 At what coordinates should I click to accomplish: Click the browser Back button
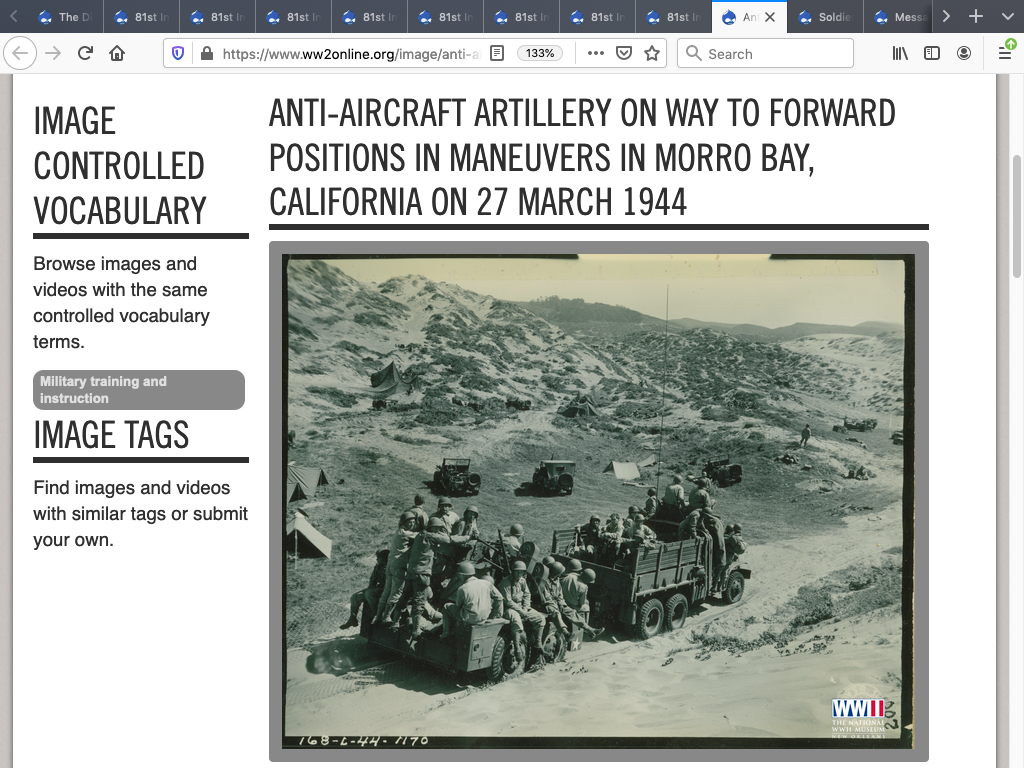tap(21, 54)
